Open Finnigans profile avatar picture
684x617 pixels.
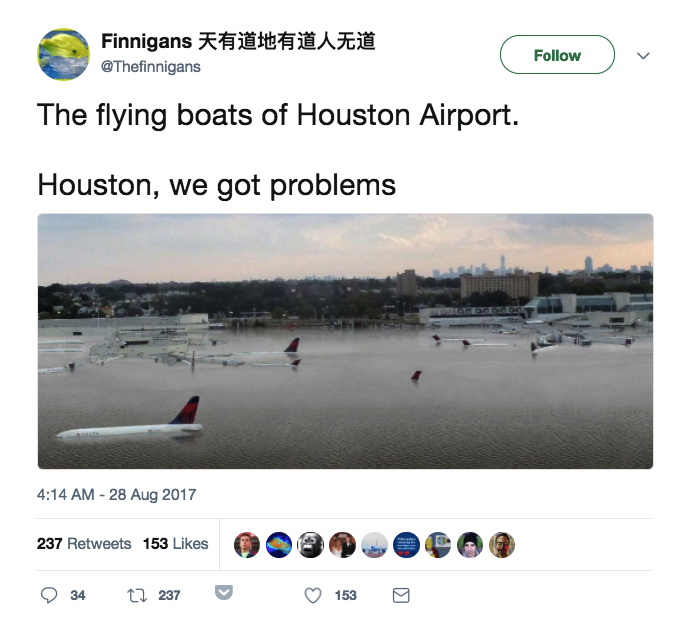click(x=64, y=55)
